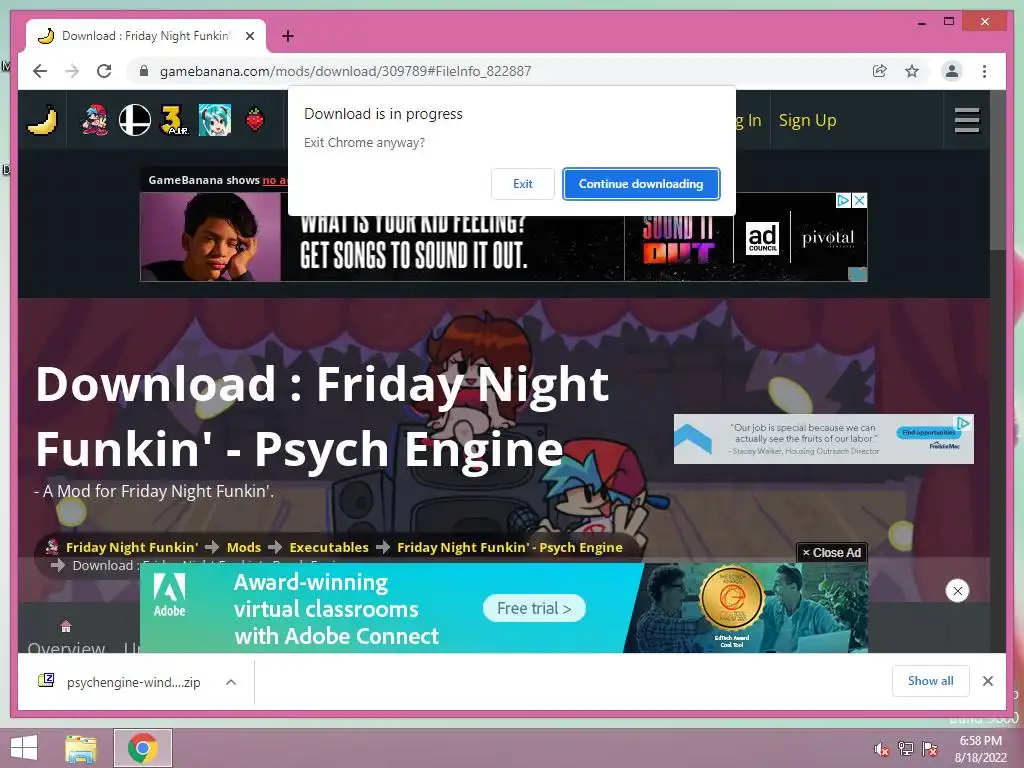This screenshot has width=1024, height=768.
Task: Open Hatsune Miku game icon
Action: coord(215,120)
